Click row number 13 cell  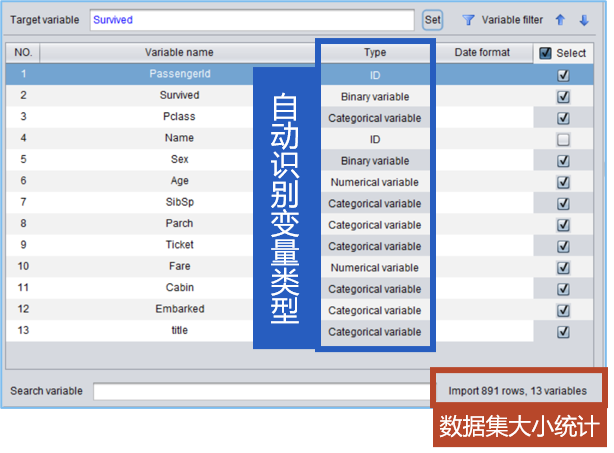(23, 330)
